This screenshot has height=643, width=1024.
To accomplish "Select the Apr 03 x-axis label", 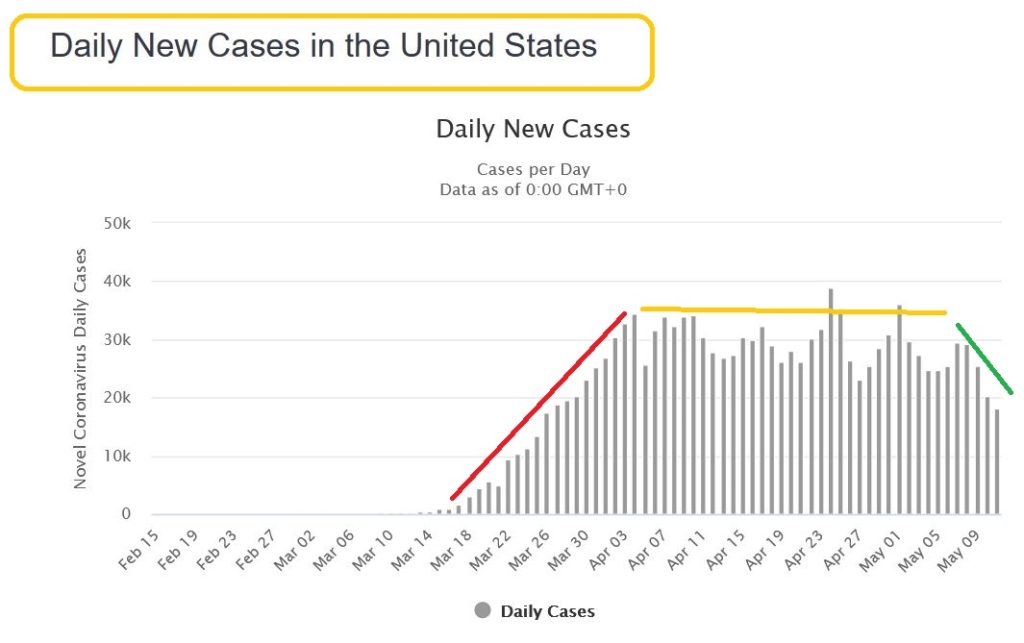I will point(608,550).
